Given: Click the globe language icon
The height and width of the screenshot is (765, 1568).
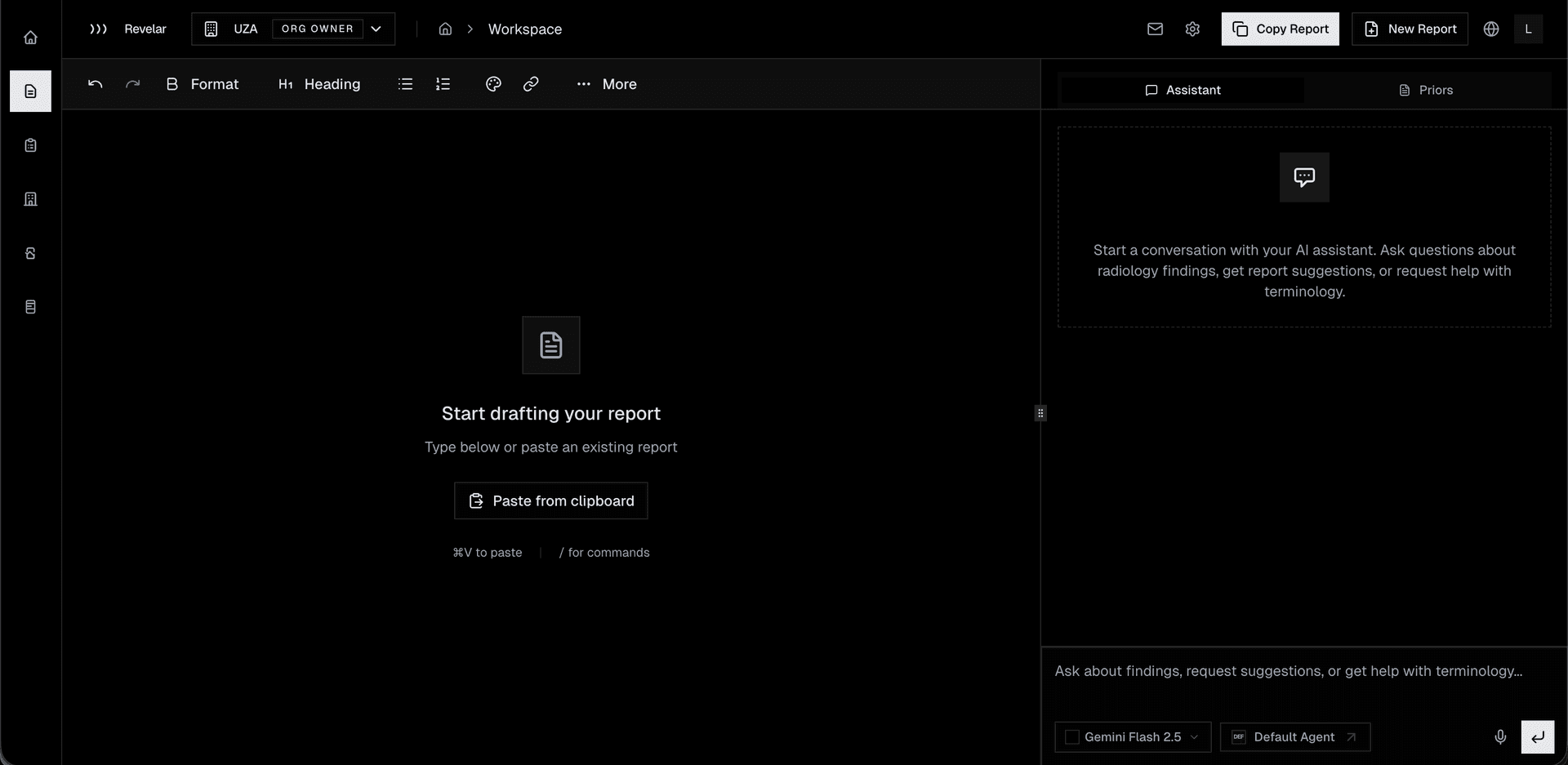Looking at the screenshot, I should coord(1491,29).
